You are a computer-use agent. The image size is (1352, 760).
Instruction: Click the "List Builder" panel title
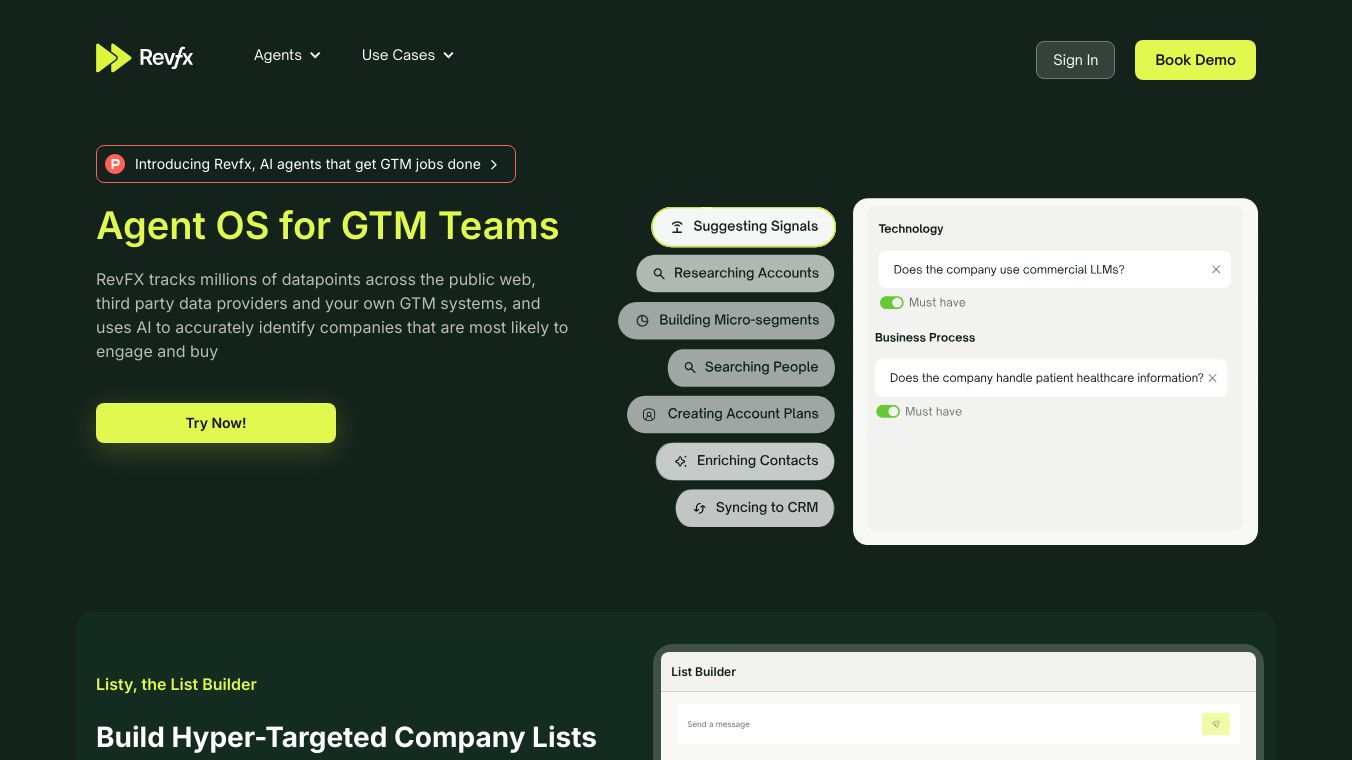coord(703,672)
